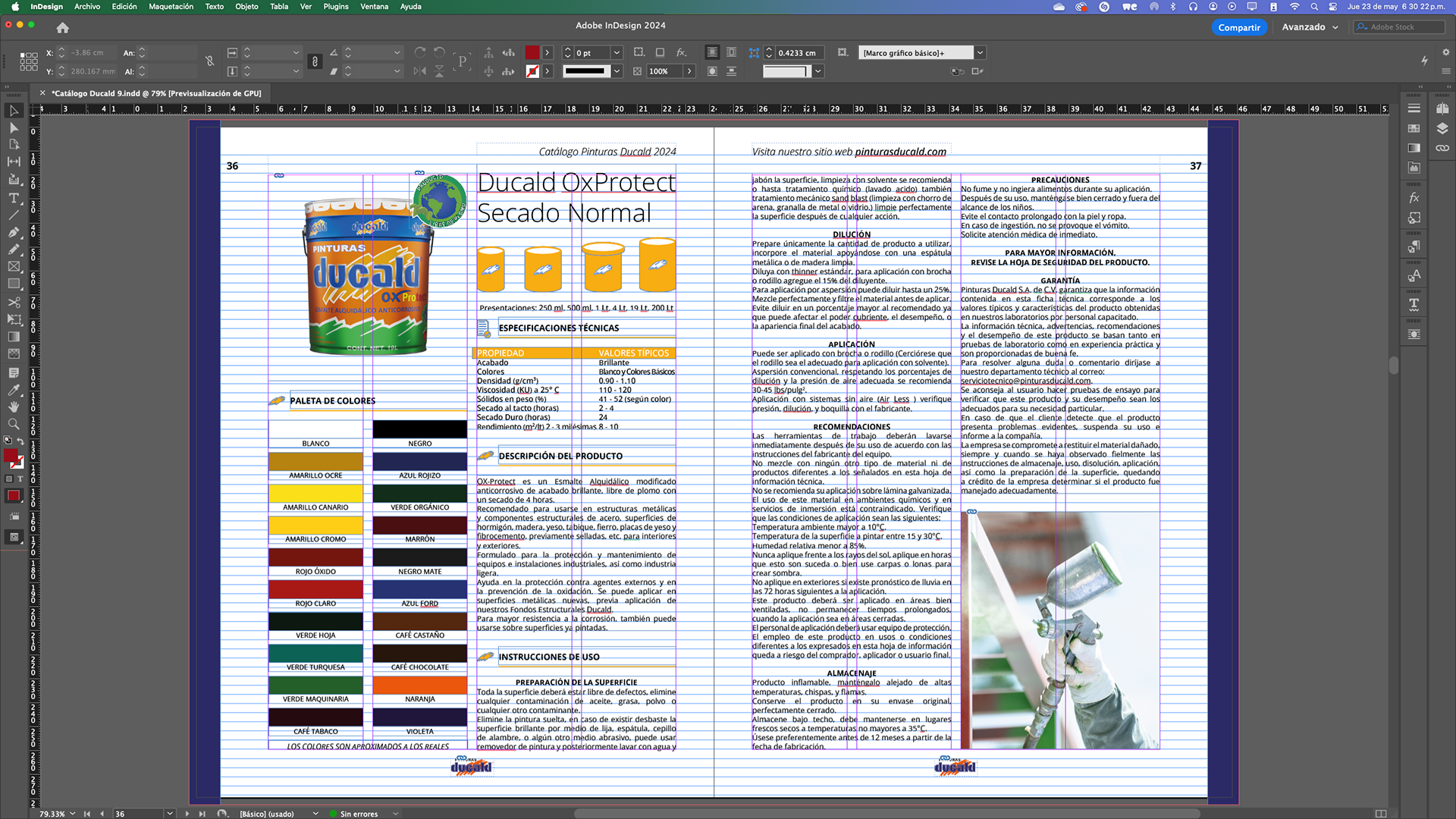The image size is (1456, 819).
Task: Set the transform reference point grid
Action: click(x=29, y=61)
